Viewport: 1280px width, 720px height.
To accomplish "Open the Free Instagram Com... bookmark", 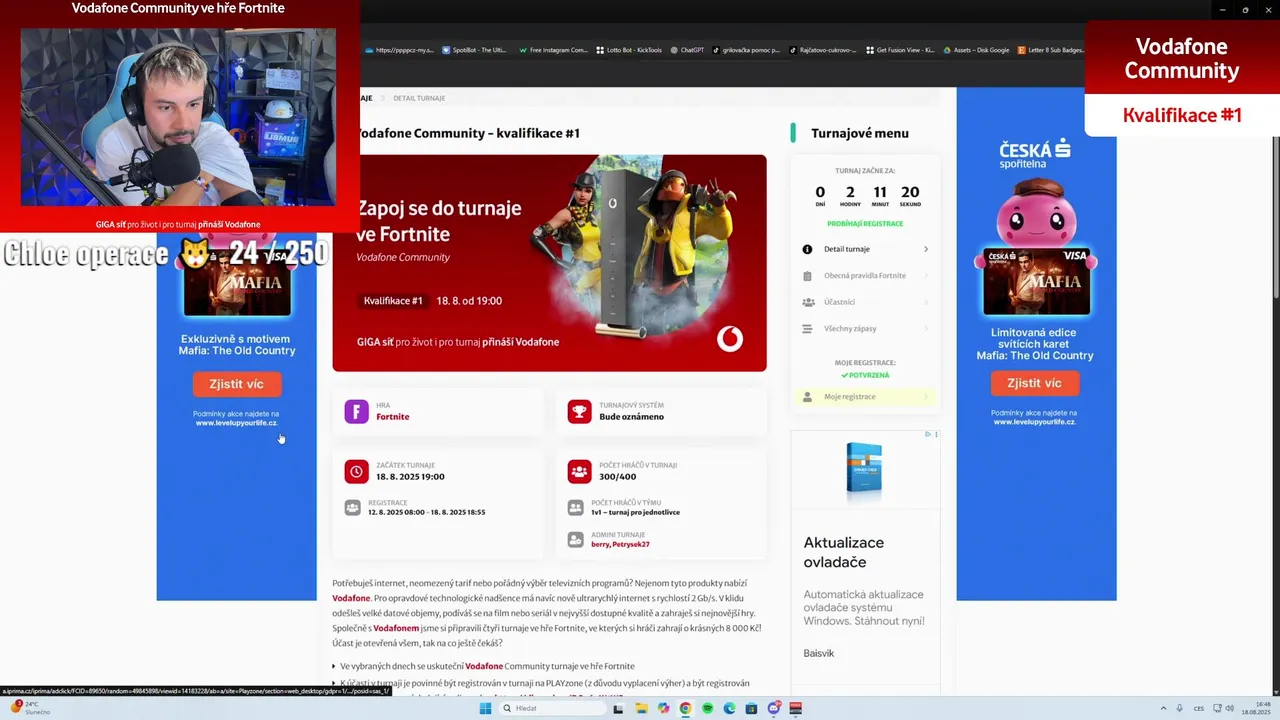I will click(x=553, y=50).
